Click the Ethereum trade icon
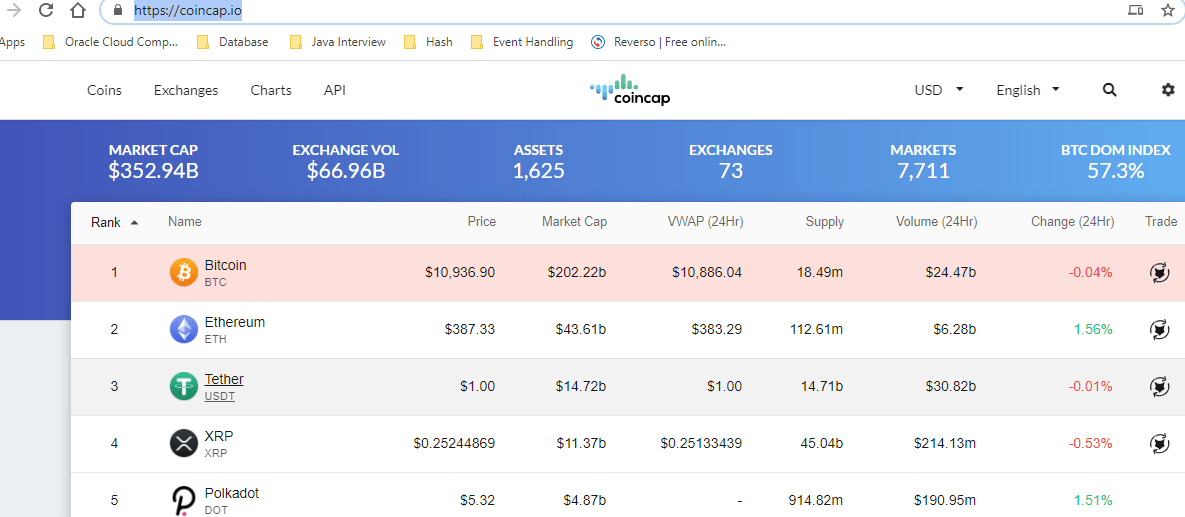 [x=1160, y=329]
